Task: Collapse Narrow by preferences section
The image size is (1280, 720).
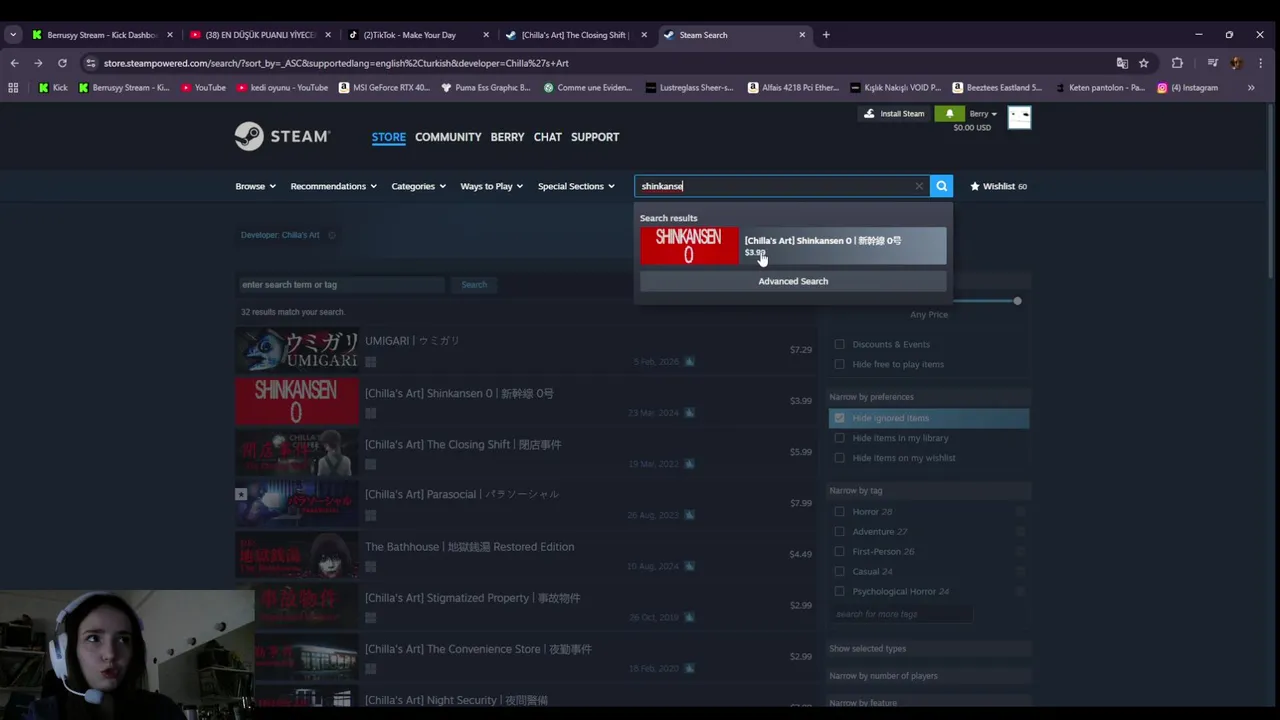Action: (x=928, y=397)
